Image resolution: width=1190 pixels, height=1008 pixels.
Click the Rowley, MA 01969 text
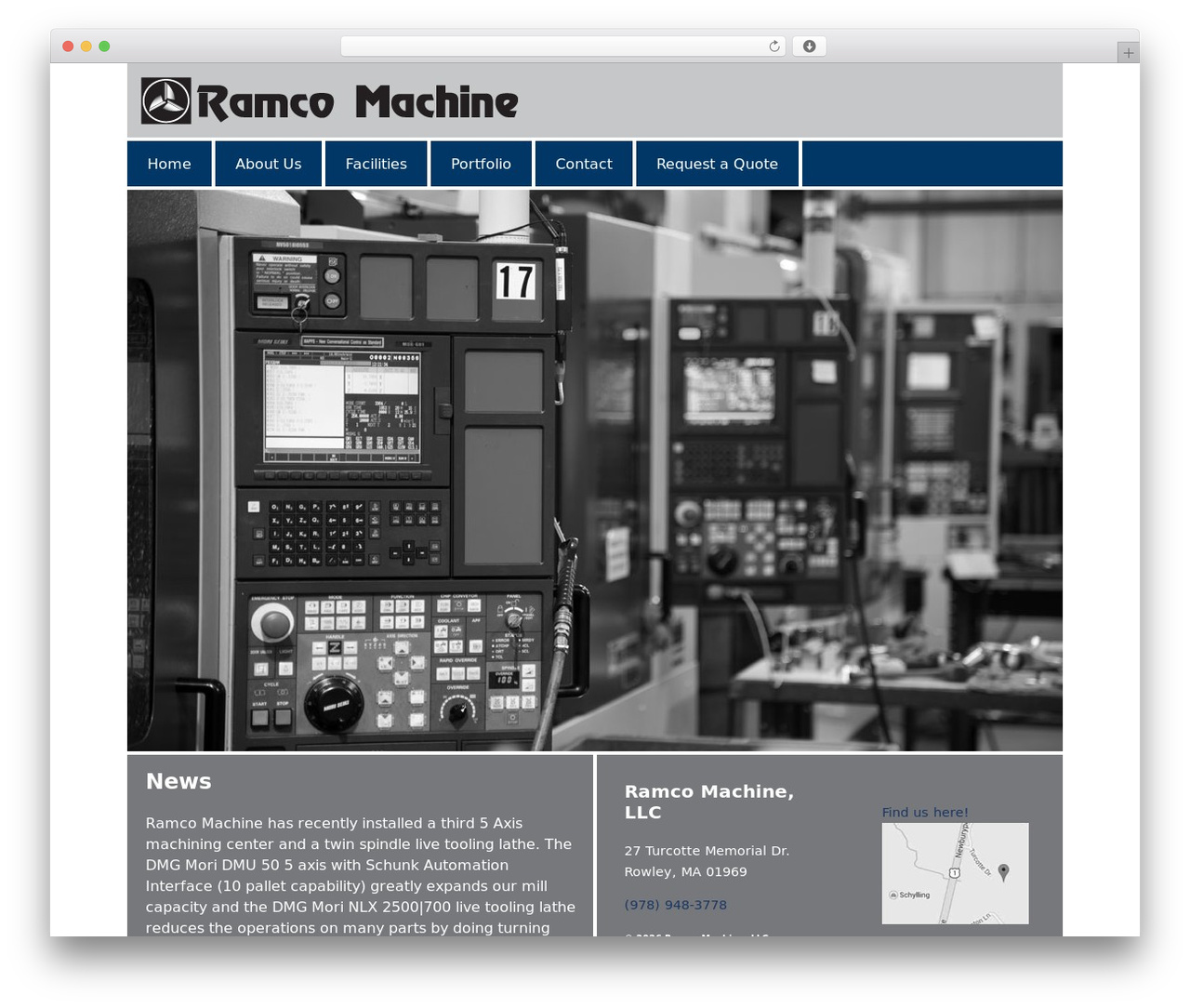[x=686, y=871]
